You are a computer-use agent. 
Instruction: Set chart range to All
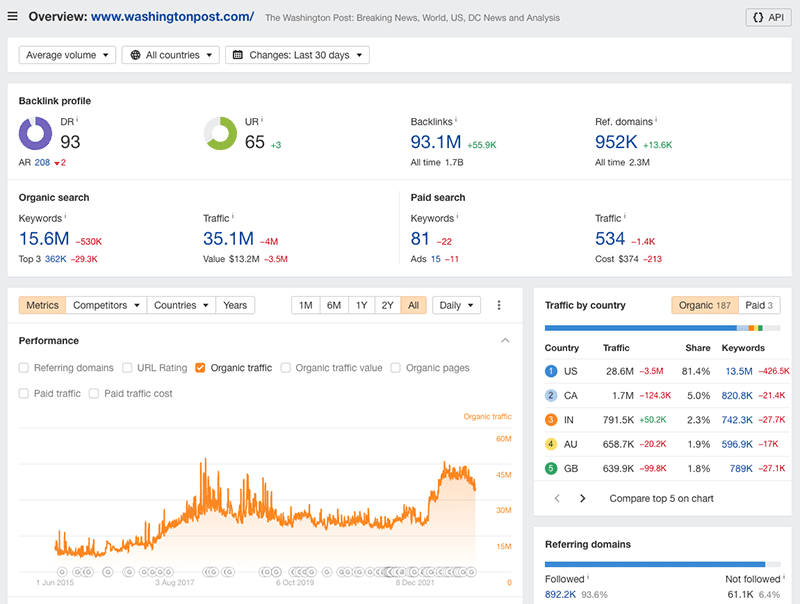point(414,305)
